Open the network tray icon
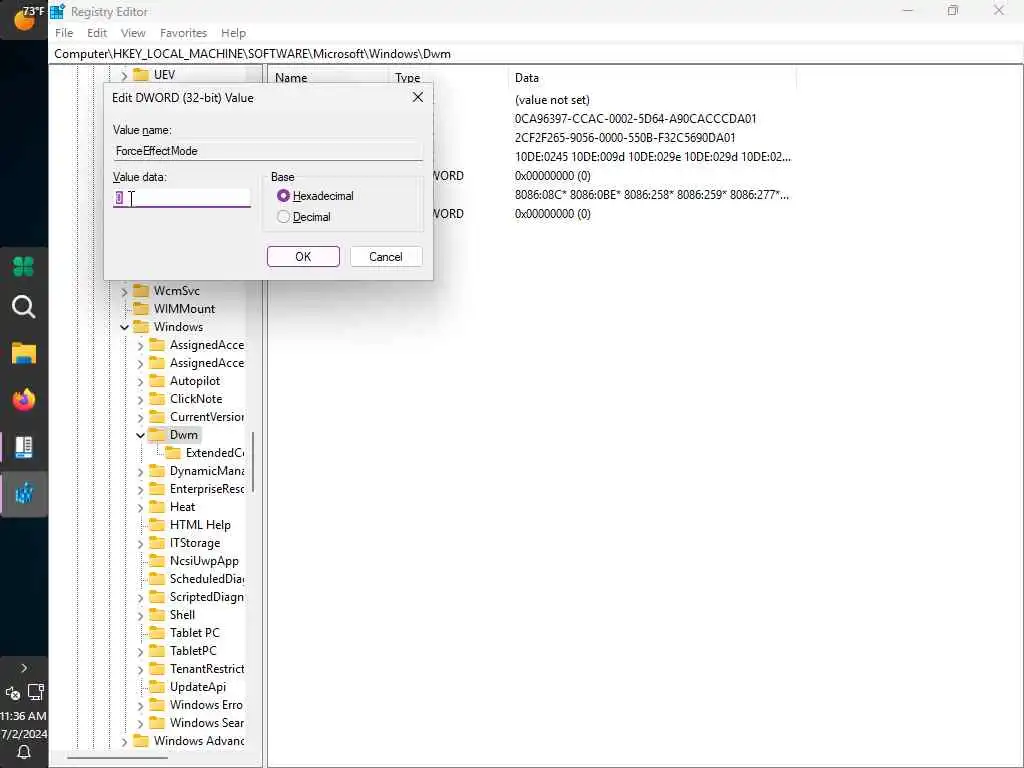 click(35, 692)
